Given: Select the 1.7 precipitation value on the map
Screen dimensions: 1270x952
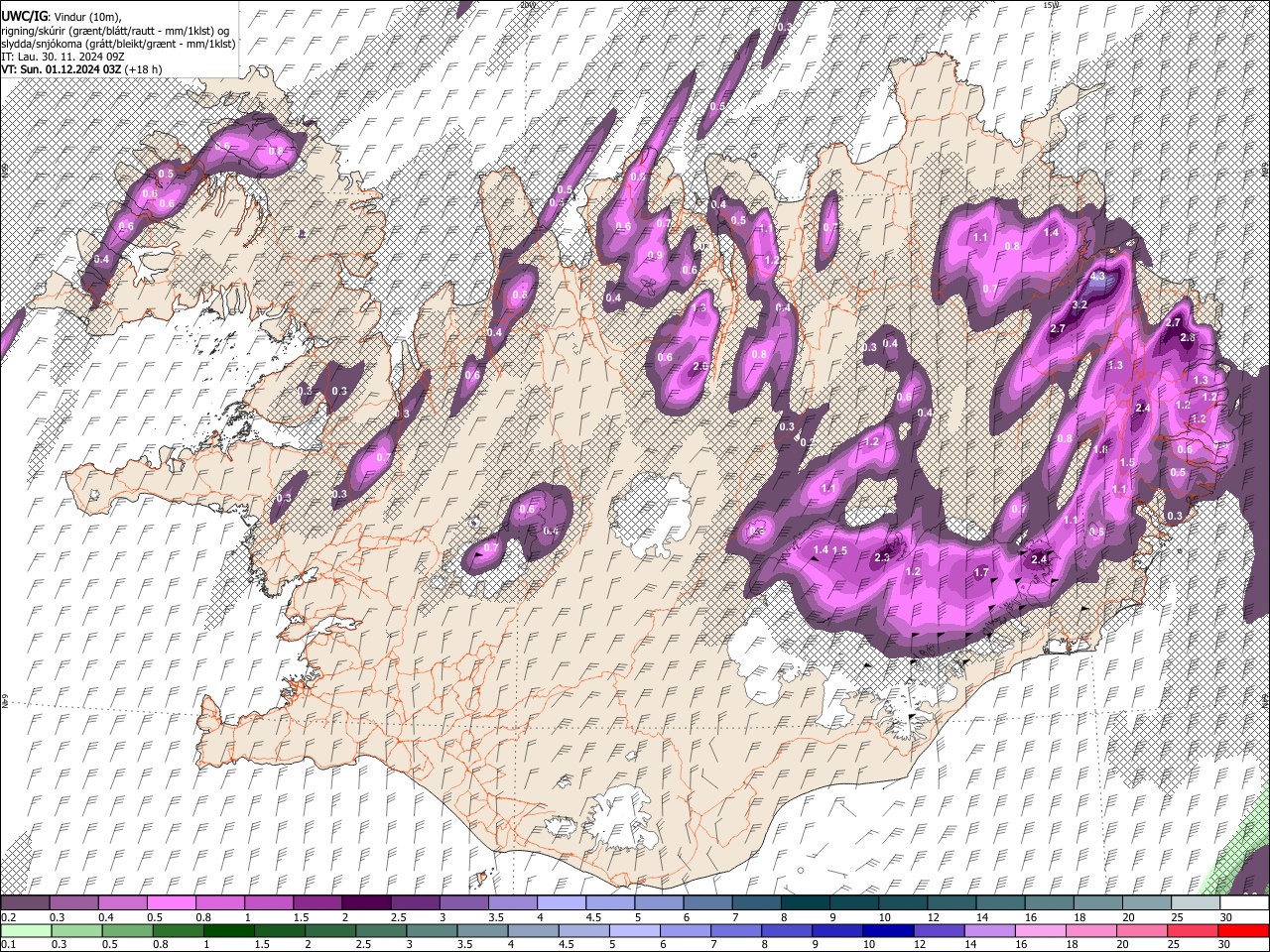Looking at the screenshot, I should click(981, 573).
